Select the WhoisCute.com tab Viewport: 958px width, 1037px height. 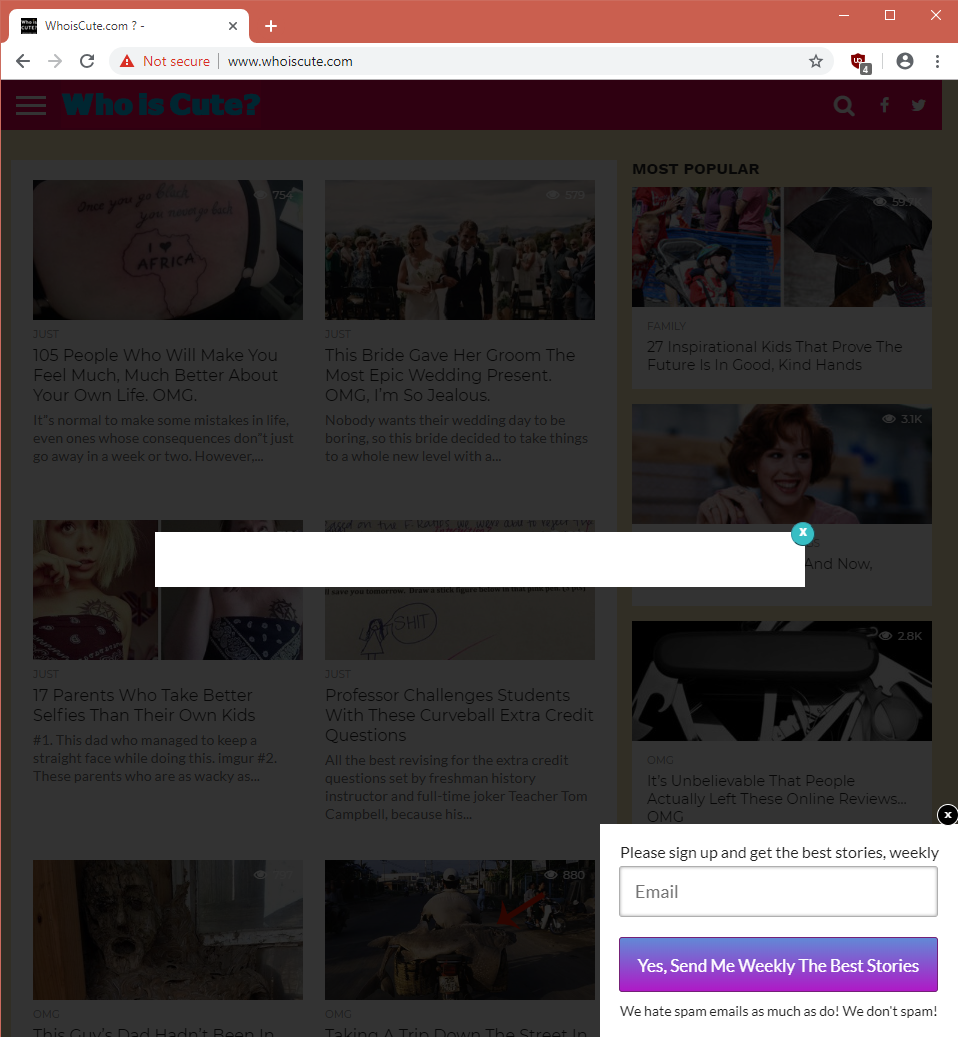click(129, 26)
